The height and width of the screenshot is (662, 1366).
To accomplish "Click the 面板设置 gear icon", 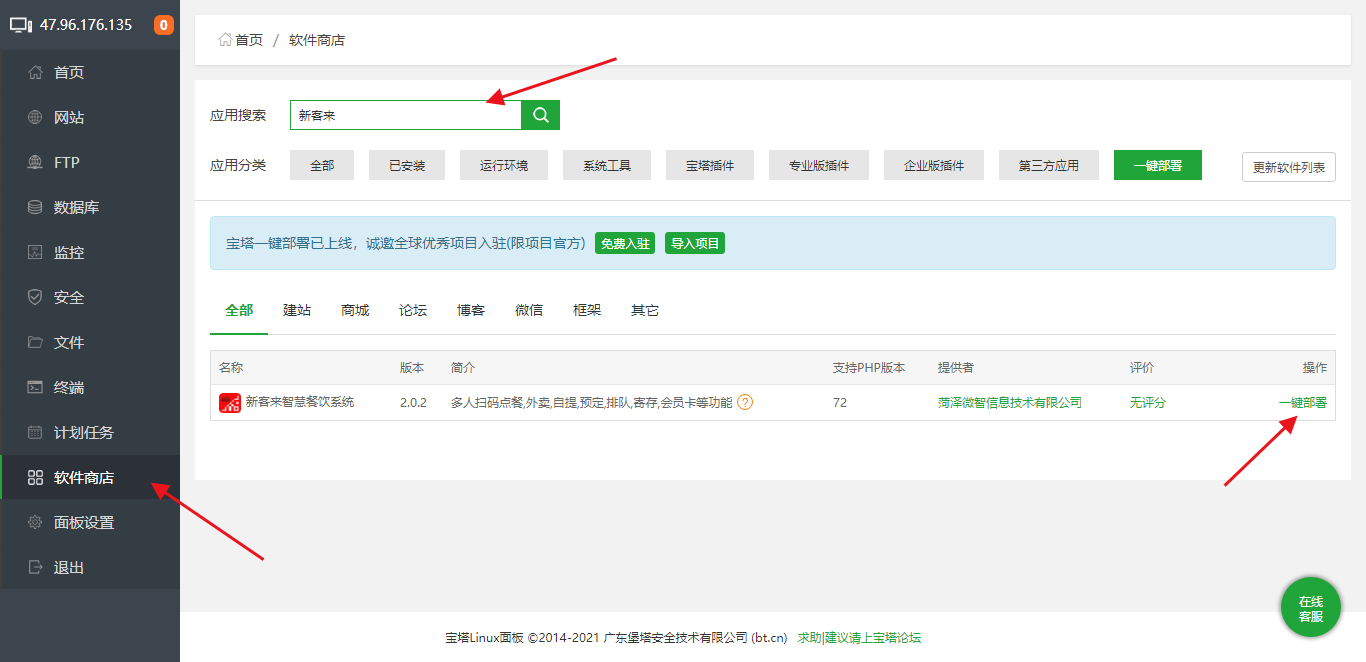I will pos(35,522).
